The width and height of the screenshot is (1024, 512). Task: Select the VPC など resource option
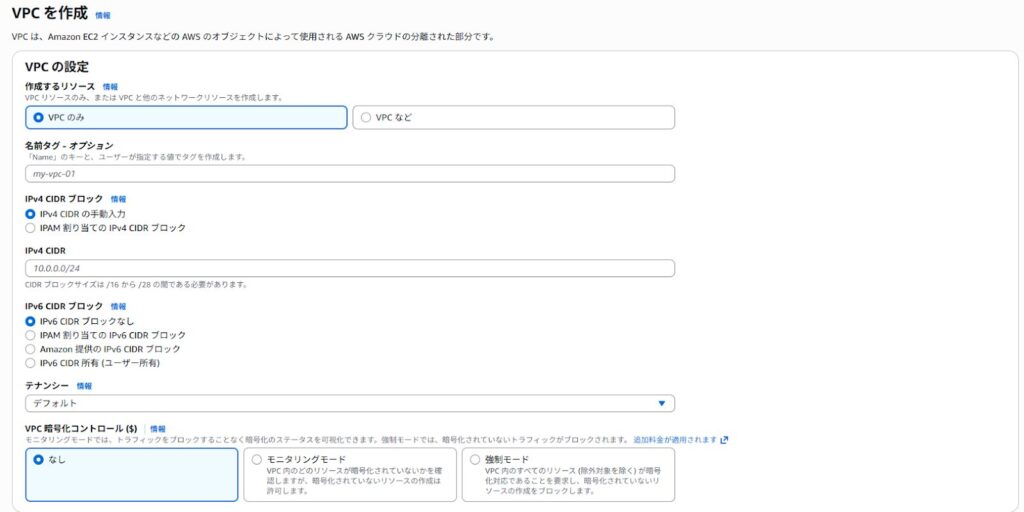click(366, 117)
